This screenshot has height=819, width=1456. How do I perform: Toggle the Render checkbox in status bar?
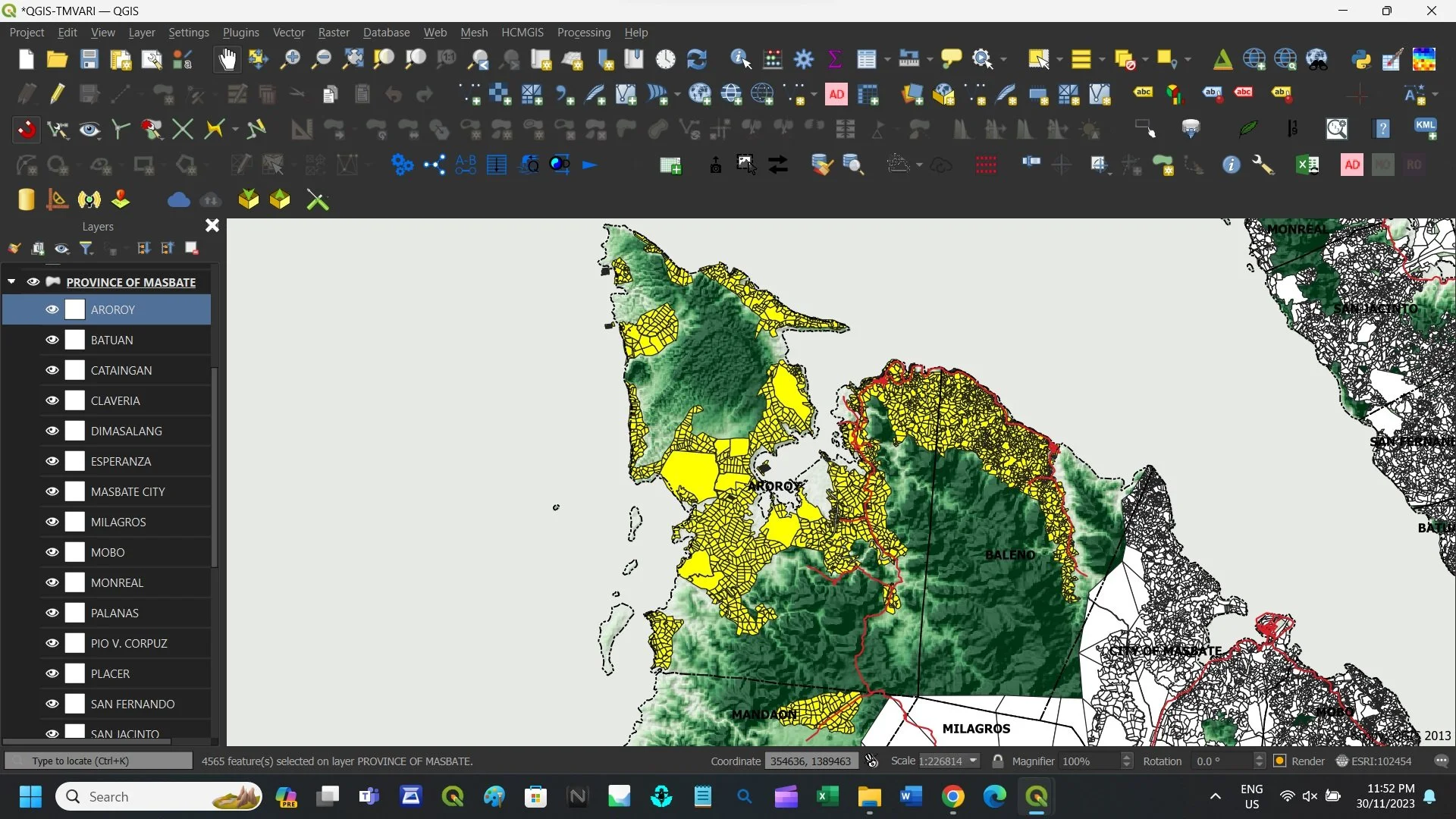pos(1280,761)
